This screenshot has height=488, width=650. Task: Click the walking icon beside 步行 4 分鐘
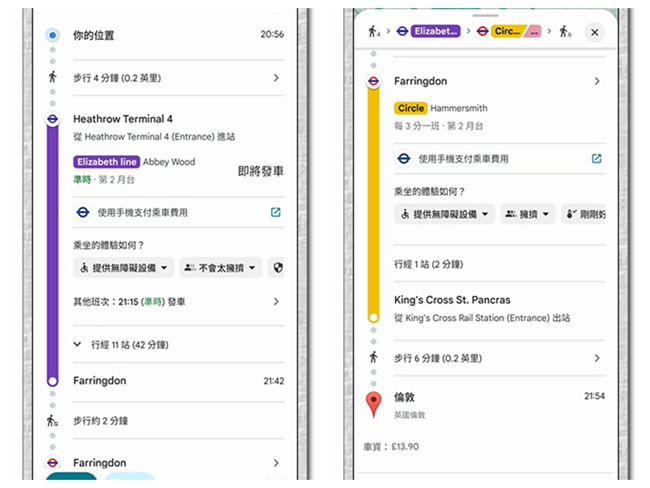point(53,77)
